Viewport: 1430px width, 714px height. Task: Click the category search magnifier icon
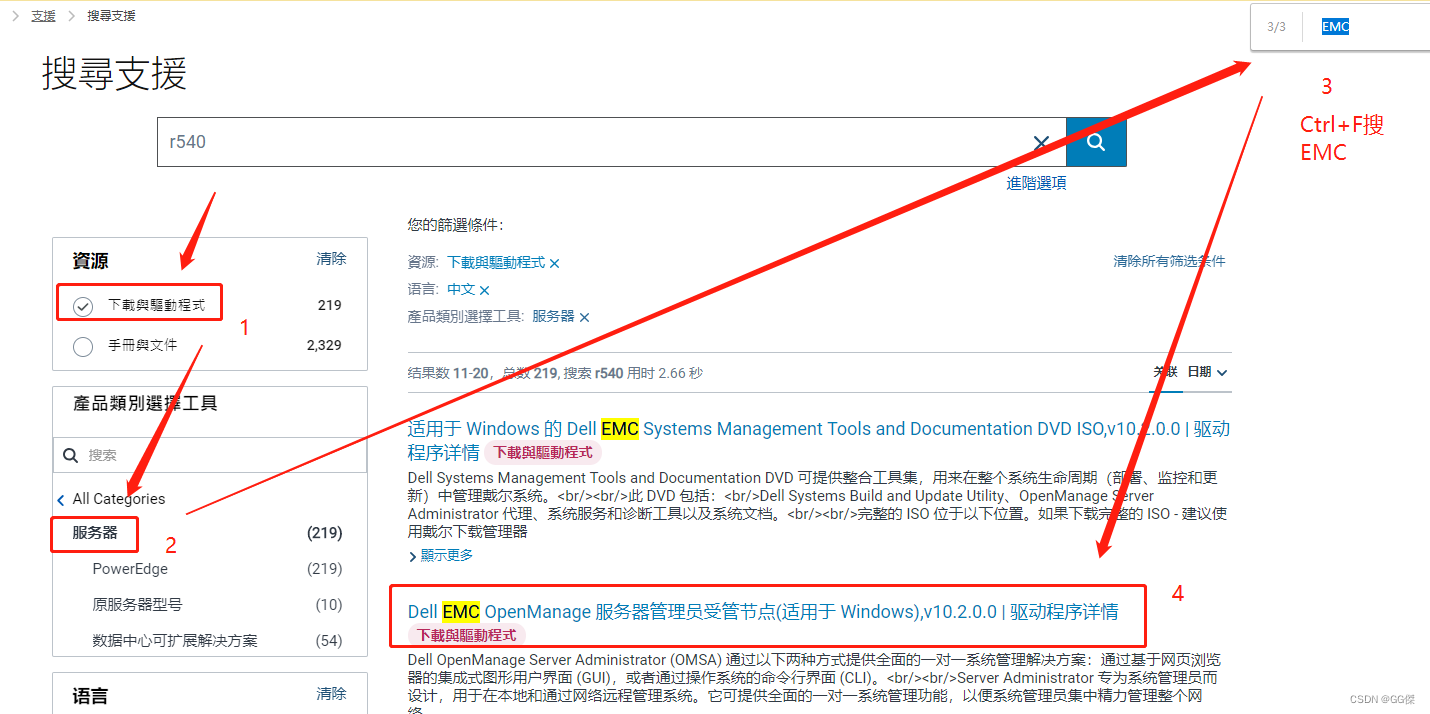point(71,455)
